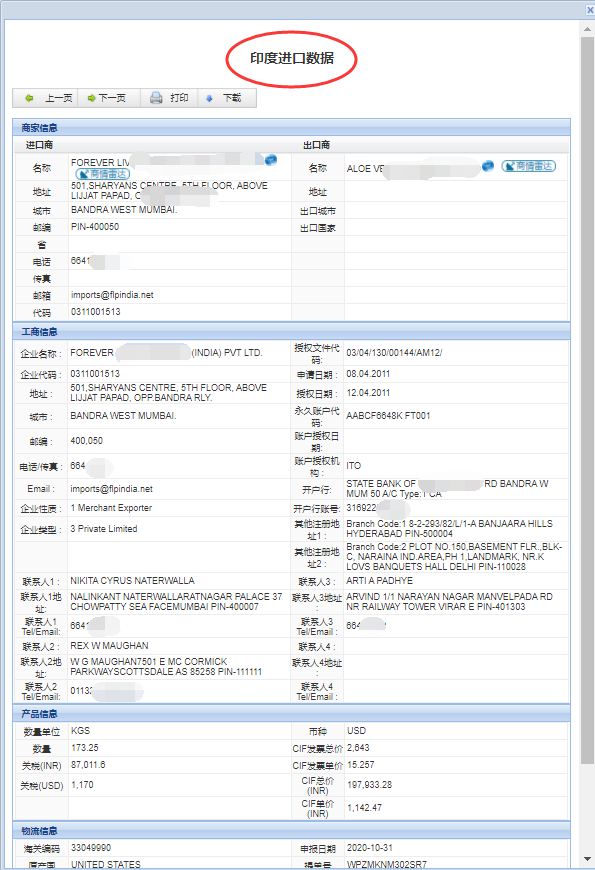Click the Email value in 工商信息
The height and width of the screenshot is (870, 595).
(x=112, y=489)
